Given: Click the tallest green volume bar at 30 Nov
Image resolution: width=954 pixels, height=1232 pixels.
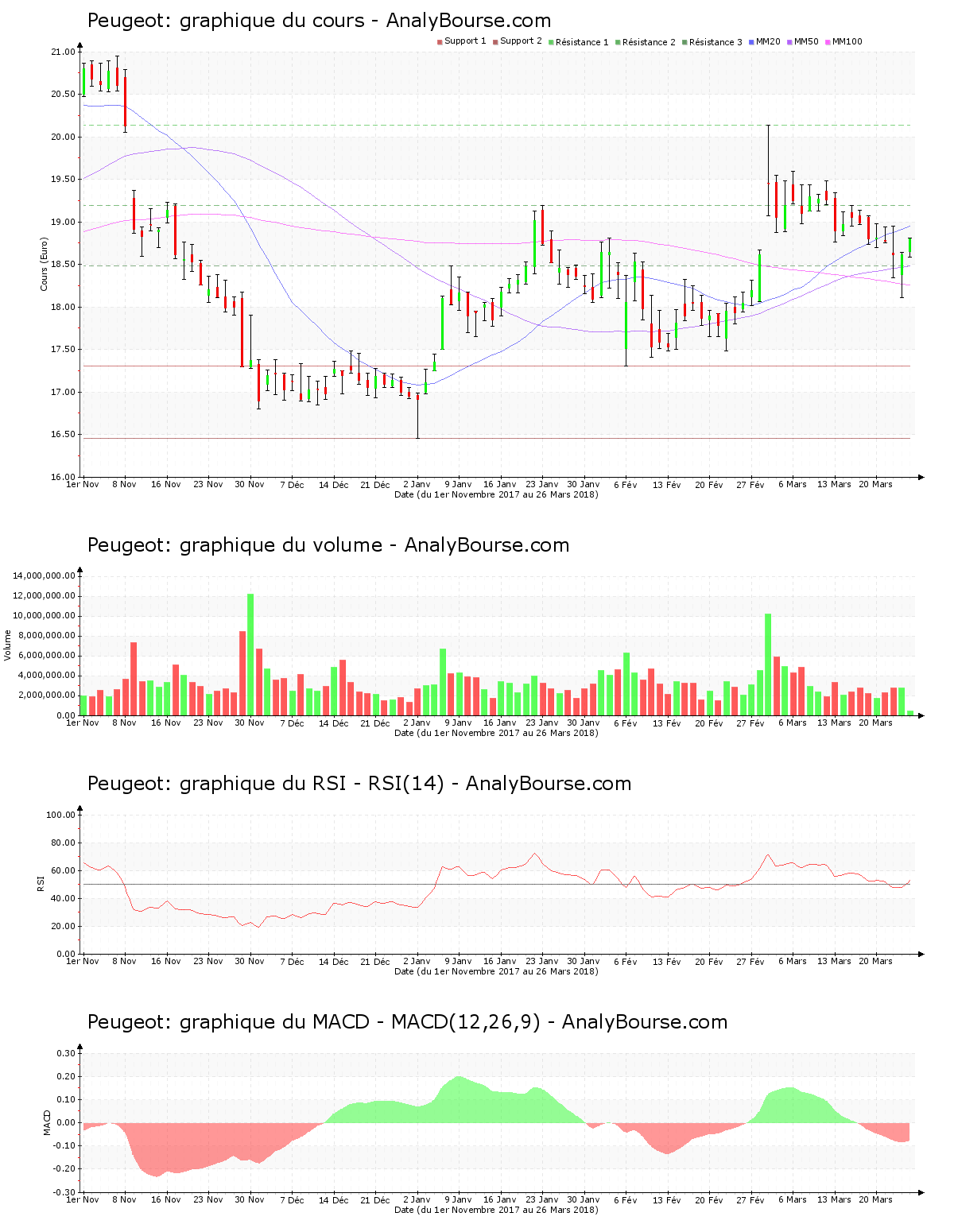Looking at the screenshot, I should pos(250,655).
